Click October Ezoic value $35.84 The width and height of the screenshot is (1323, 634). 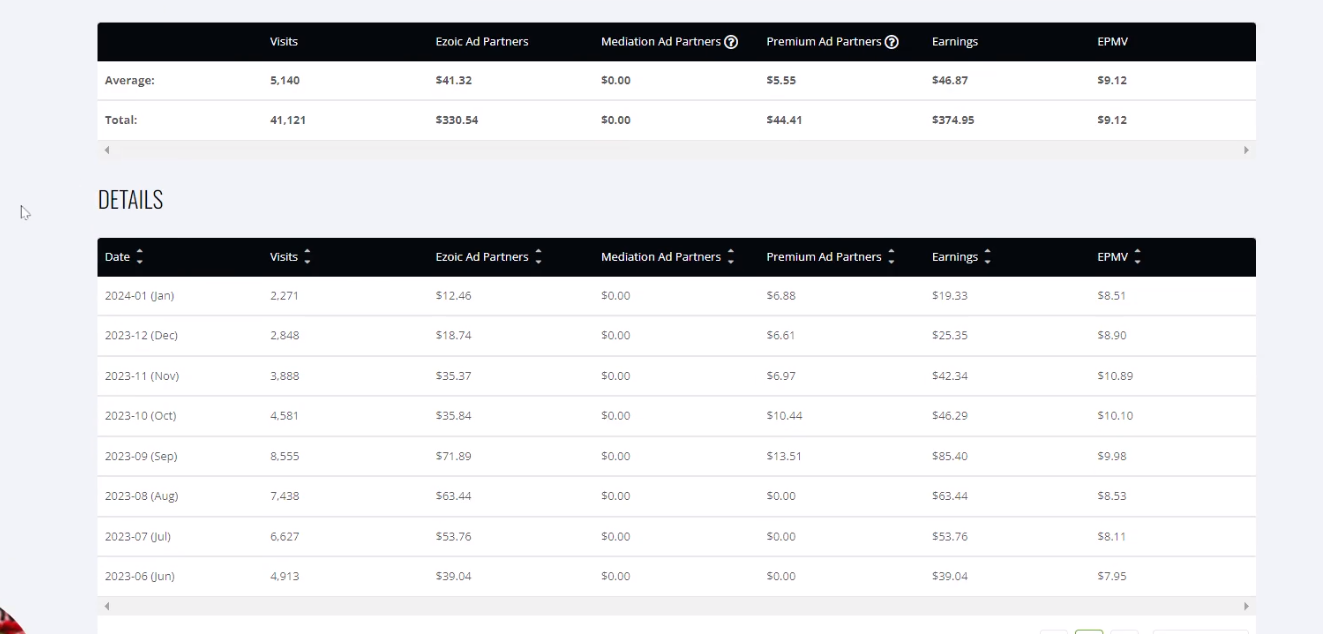(x=453, y=416)
